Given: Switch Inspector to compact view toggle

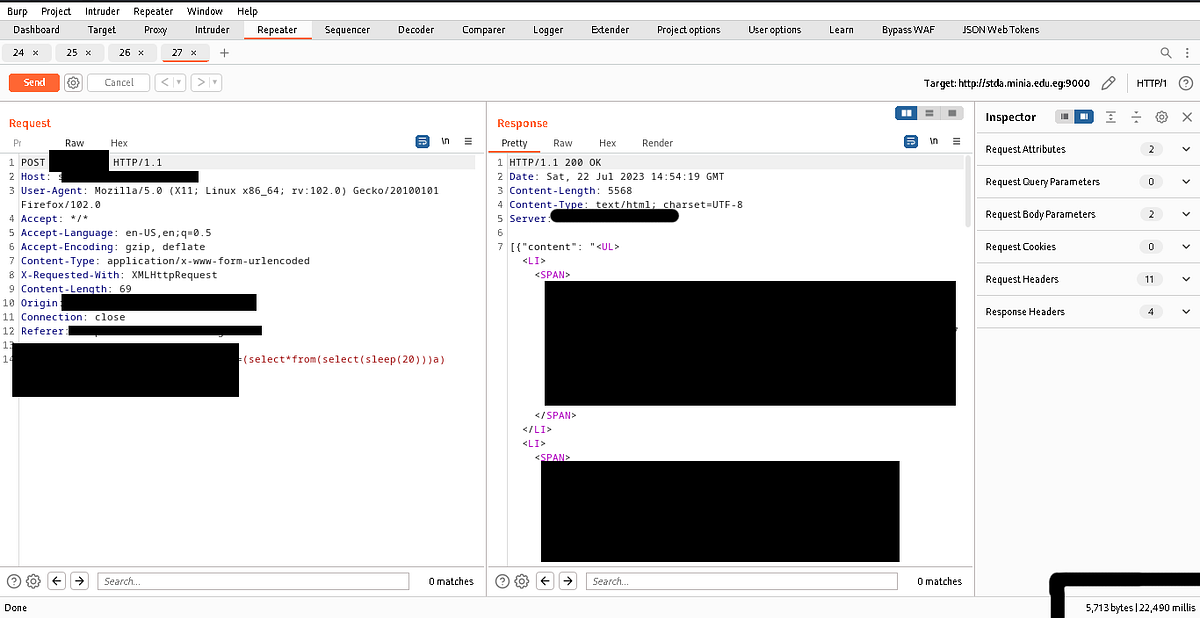Looking at the screenshot, I should (x=1064, y=117).
